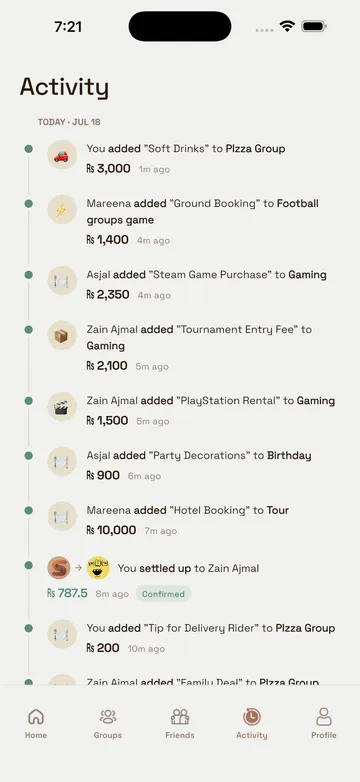Tap the brown S avatar in settle-up entry
The image size is (360, 782).
[59, 568]
